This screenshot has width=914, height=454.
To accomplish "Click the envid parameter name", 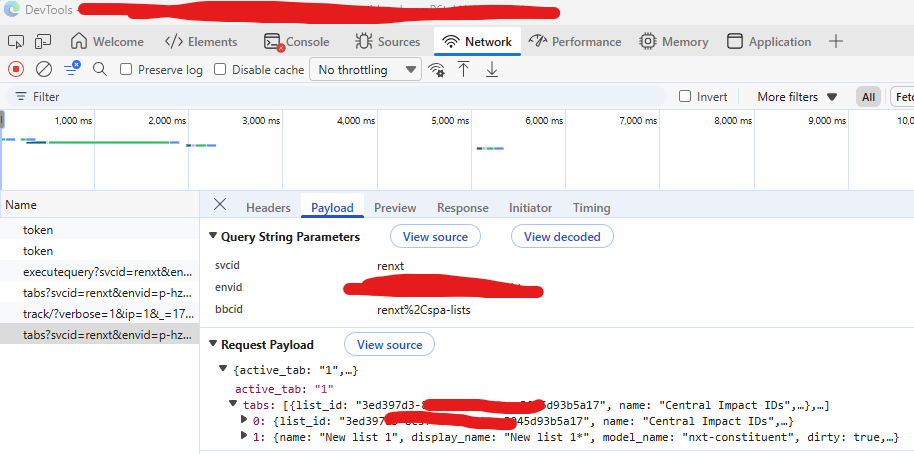I will pyautogui.click(x=228, y=287).
